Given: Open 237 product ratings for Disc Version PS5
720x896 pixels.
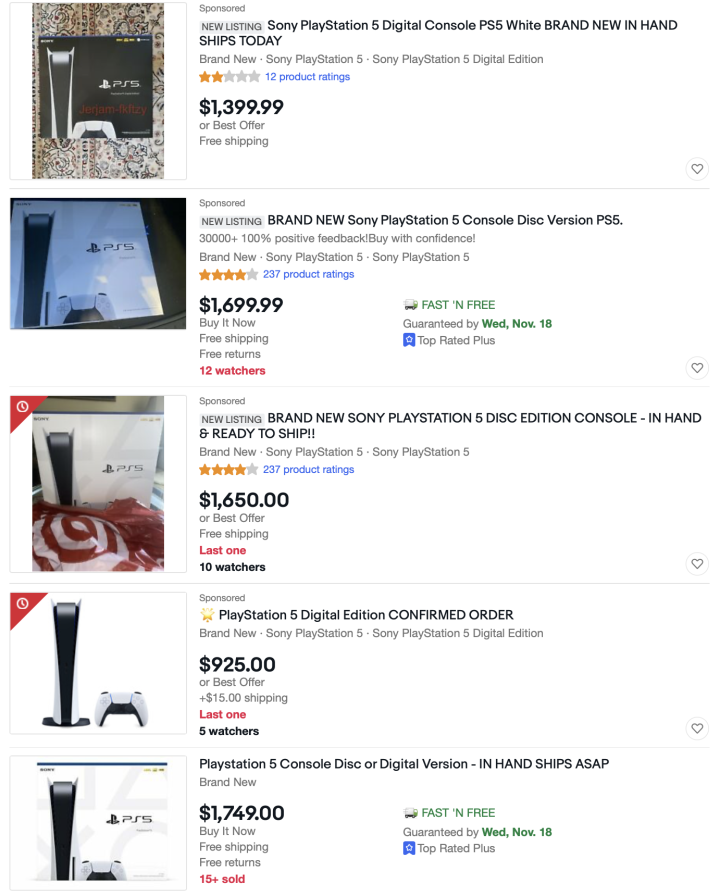Looking at the screenshot, I should point(308,274).
